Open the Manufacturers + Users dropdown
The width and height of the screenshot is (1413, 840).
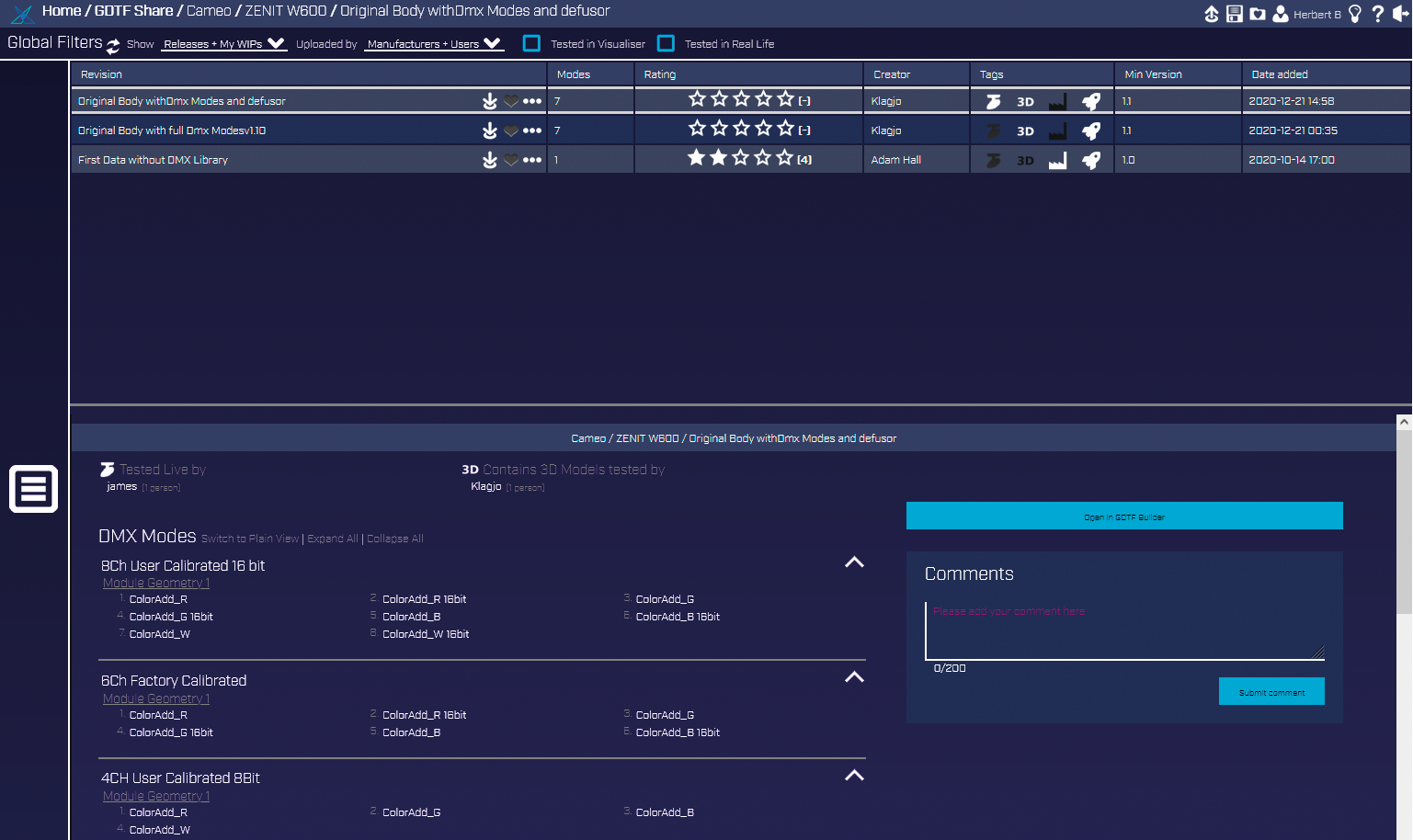coord(433,44)
